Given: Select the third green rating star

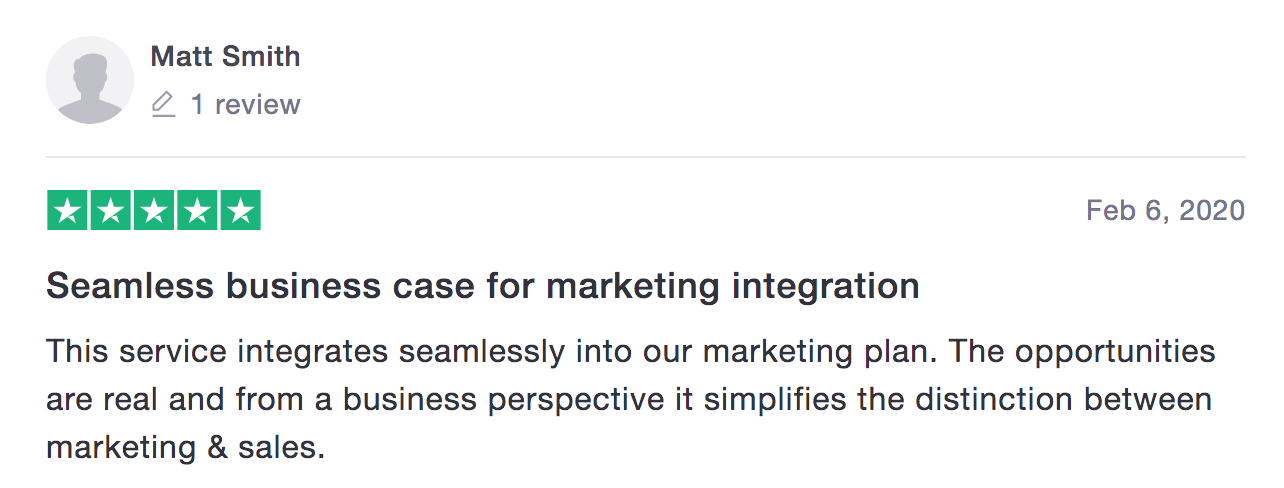Looking at the screenshot, I should coord(154,210).
